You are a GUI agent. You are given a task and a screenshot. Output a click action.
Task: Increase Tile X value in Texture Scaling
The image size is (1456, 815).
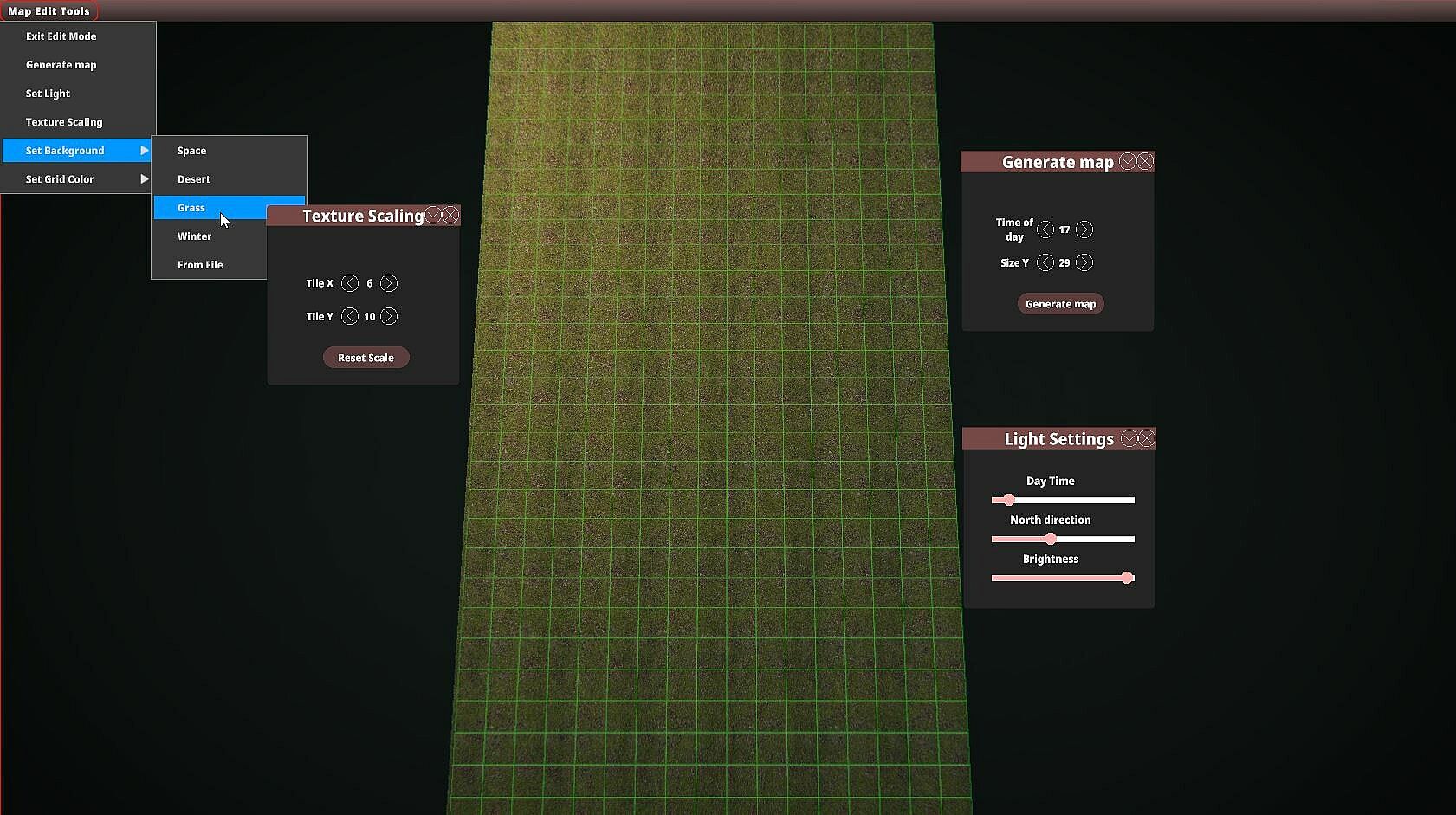click(x=389, y=283)
